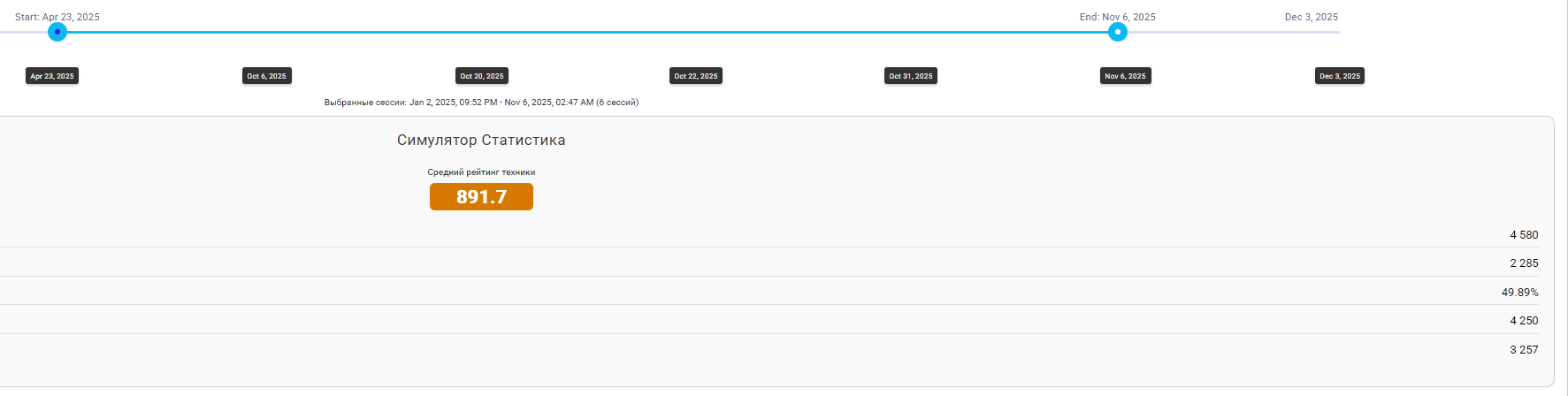This screenshot has width=1568, height=396.
Task: Click the dark Nov 6, 2025 mark tag
Action: pyautogui.click(x=1125, y=76)
